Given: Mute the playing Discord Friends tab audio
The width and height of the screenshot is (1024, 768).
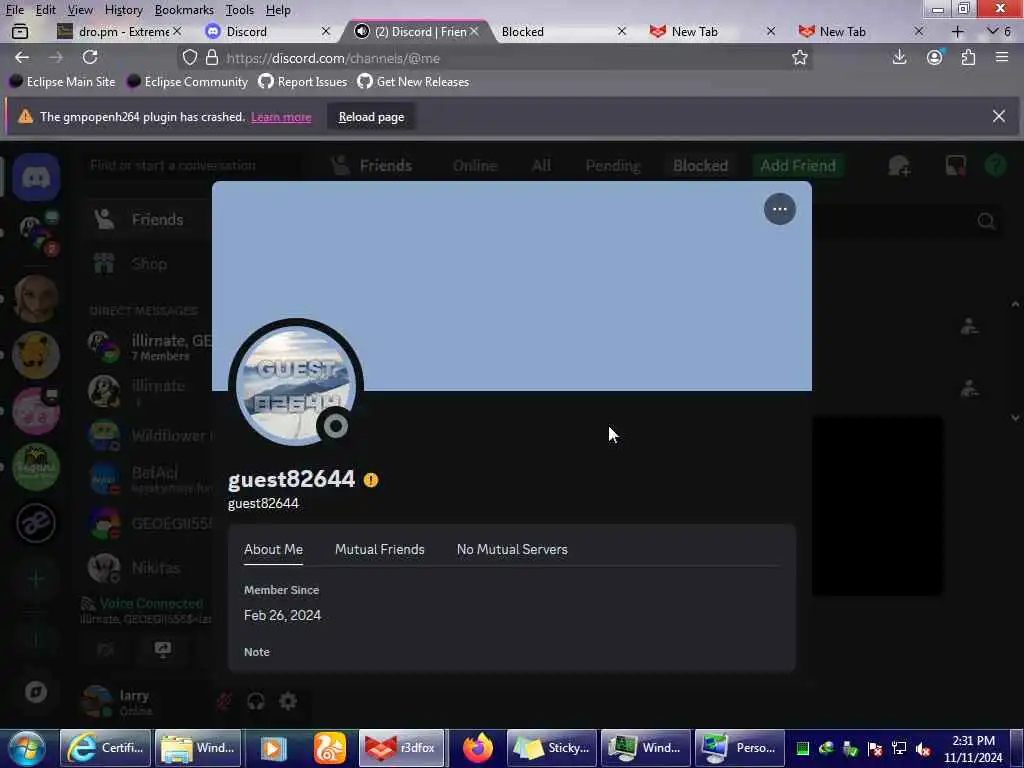Looking at the screenshot, I should point(362,31).
